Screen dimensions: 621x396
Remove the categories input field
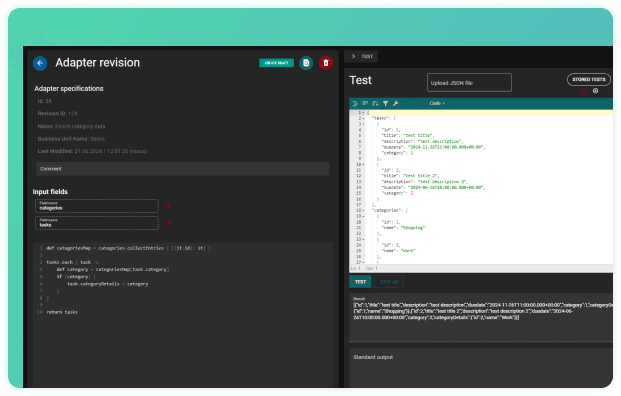(x=168, y=206)
